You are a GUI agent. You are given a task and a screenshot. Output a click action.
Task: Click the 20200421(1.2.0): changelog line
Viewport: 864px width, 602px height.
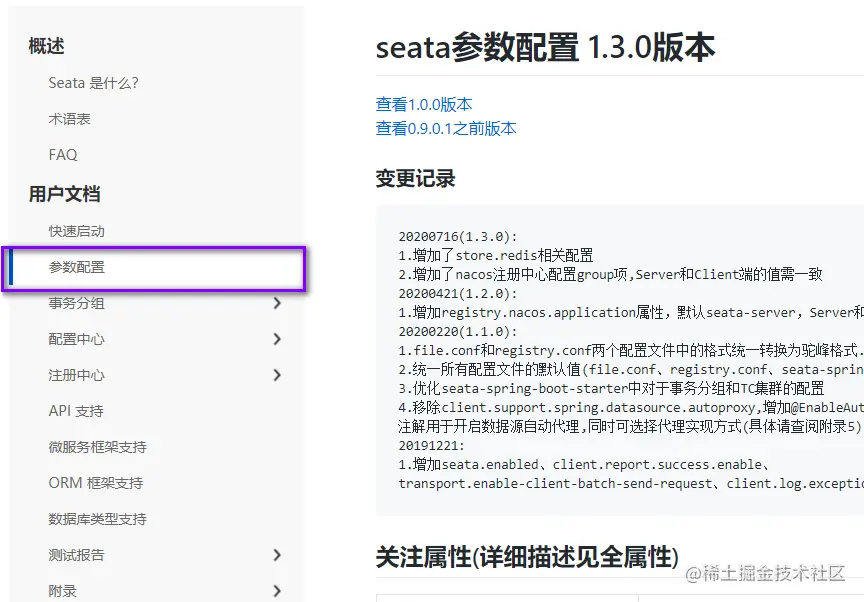click(458, 294)
